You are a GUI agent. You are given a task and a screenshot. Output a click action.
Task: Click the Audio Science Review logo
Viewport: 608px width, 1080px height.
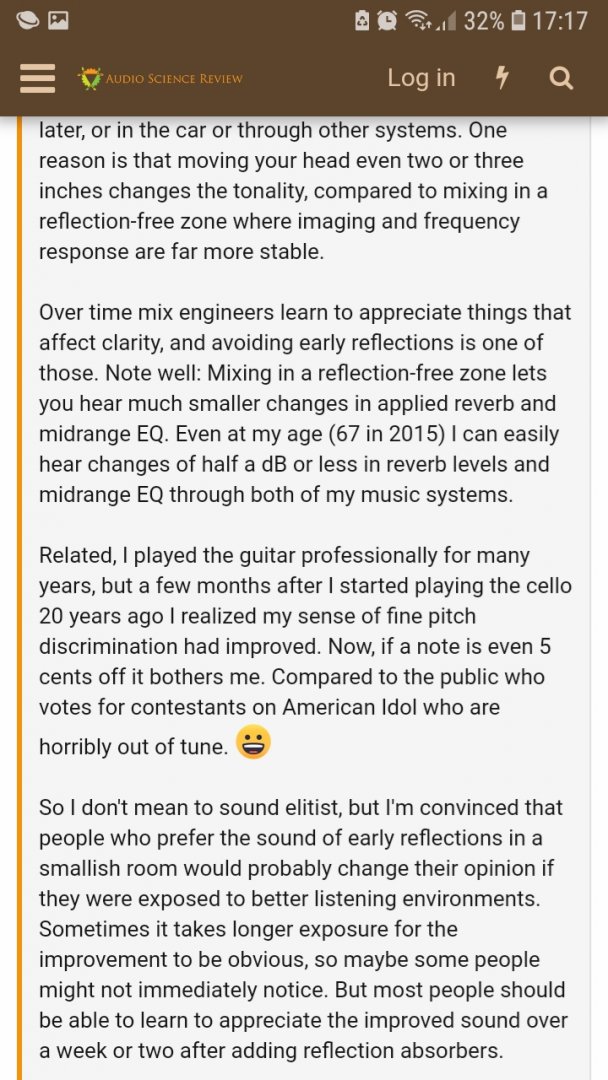(160, 79)
